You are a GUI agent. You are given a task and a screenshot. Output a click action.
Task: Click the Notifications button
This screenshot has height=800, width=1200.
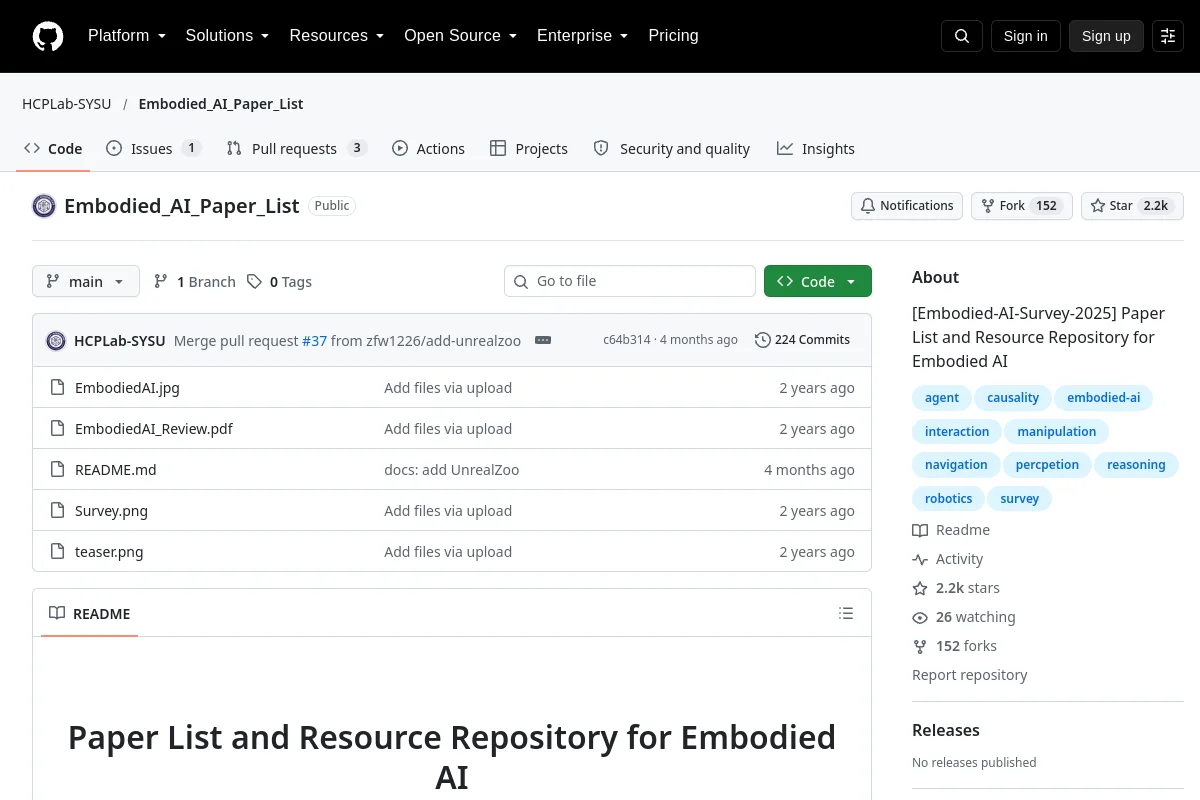(x=907, y=206)
